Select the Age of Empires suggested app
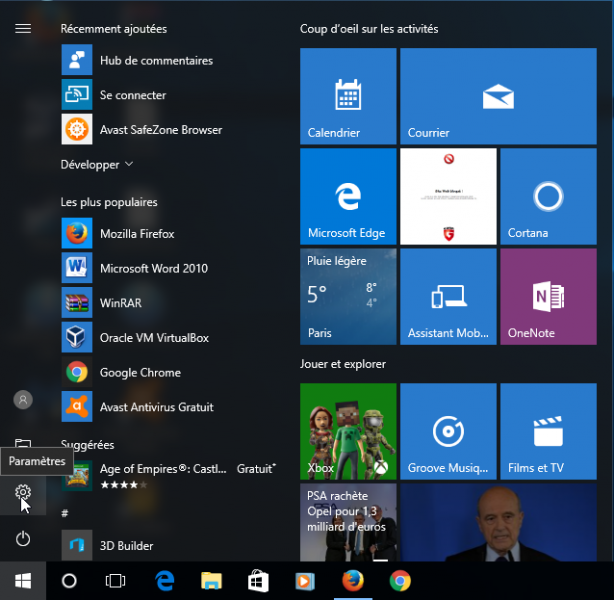Image resolution: width=614 pixels, height=600 pixels. [169, 475]
